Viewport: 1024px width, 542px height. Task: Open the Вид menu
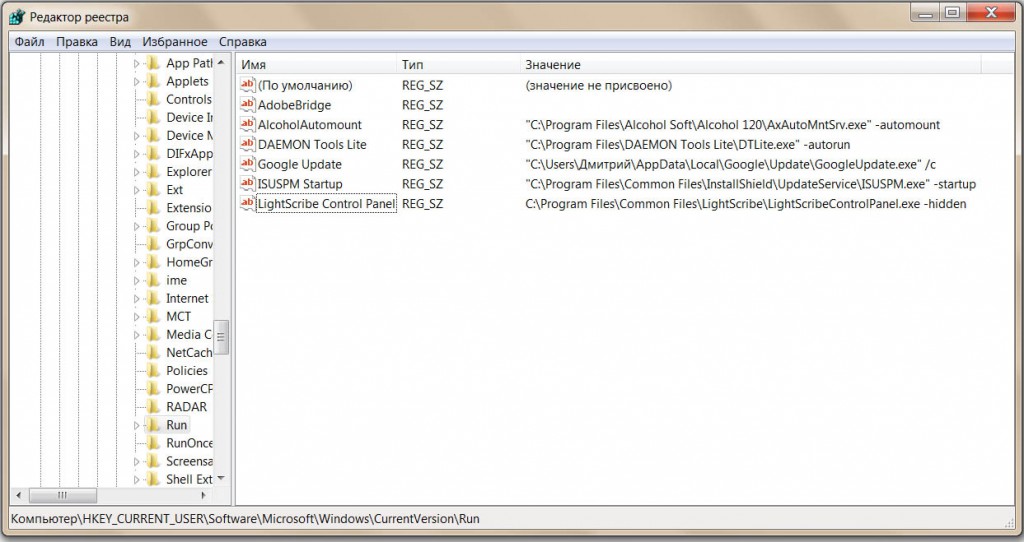[x=120, y=42]
